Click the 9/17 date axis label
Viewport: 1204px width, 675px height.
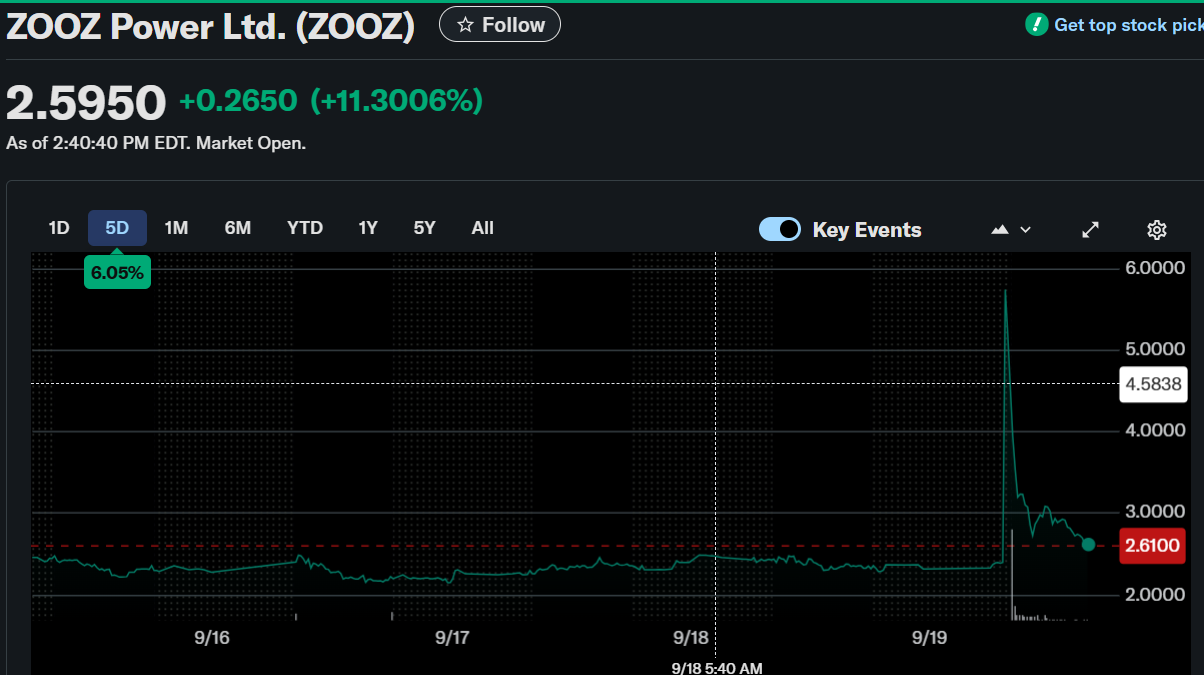tap(453, 638)
